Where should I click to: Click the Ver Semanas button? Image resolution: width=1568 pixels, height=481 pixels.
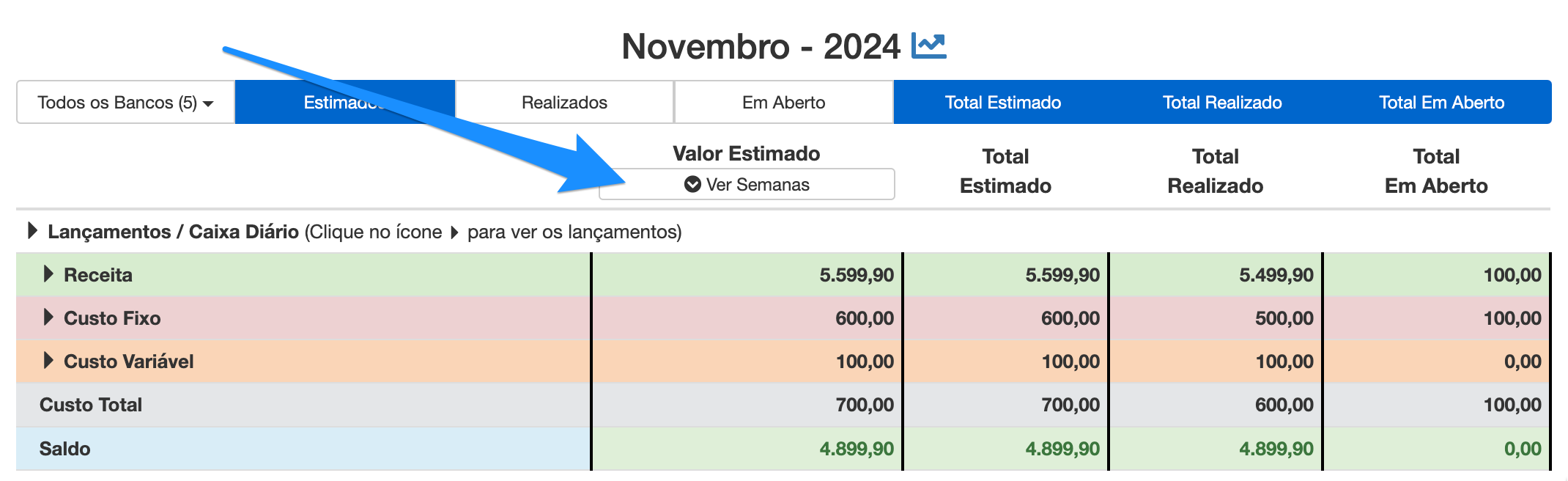(747, 184)
